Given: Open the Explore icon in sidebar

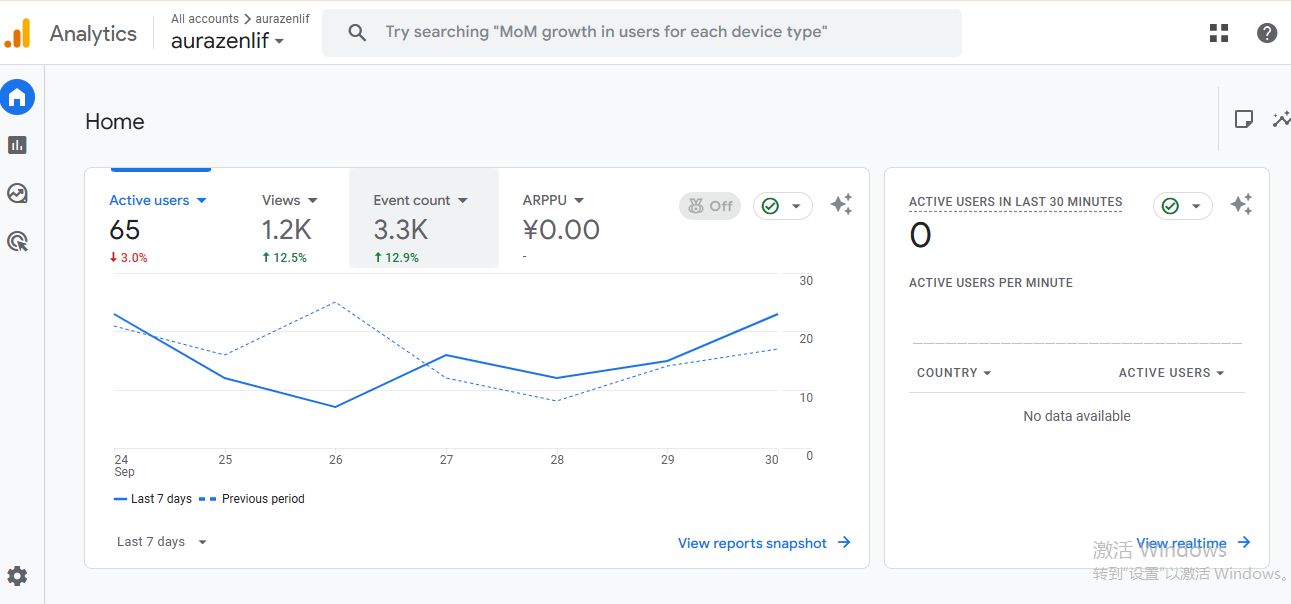Looking at the screenshot, I should (x=17, y=193).
